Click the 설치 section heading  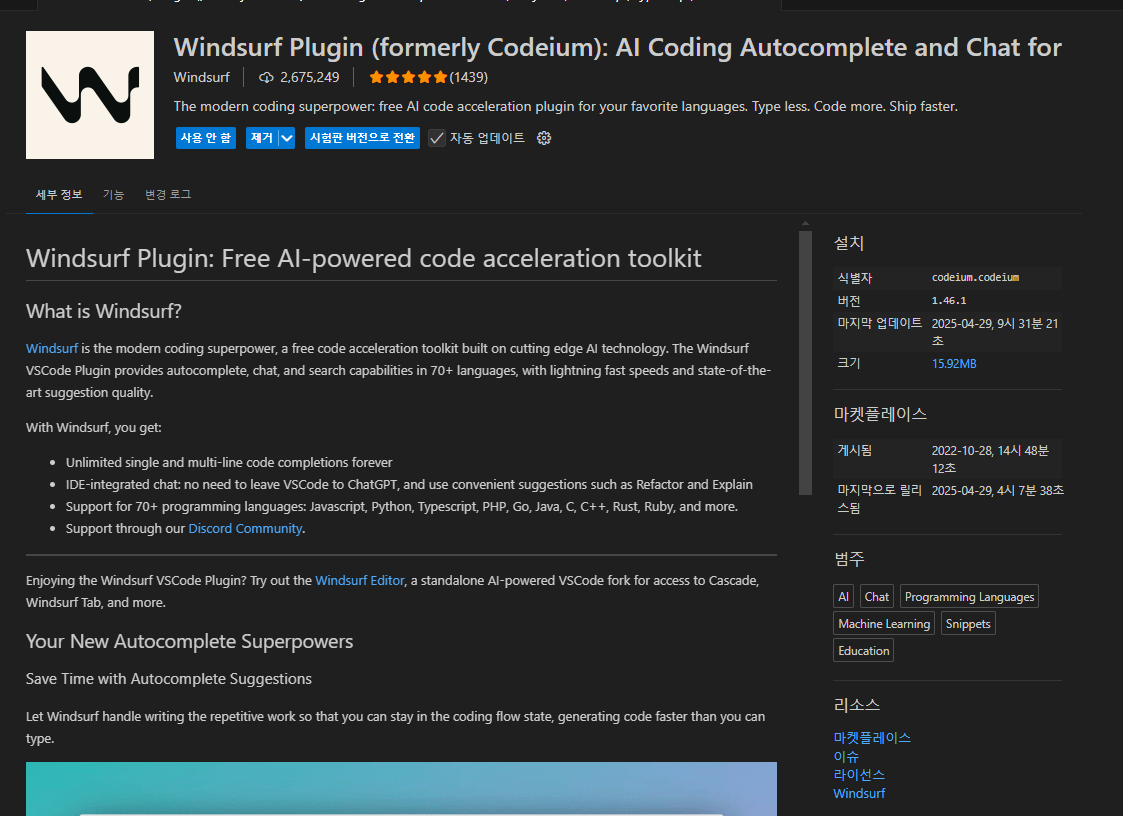pyautogui.click(x=849, y=244)
